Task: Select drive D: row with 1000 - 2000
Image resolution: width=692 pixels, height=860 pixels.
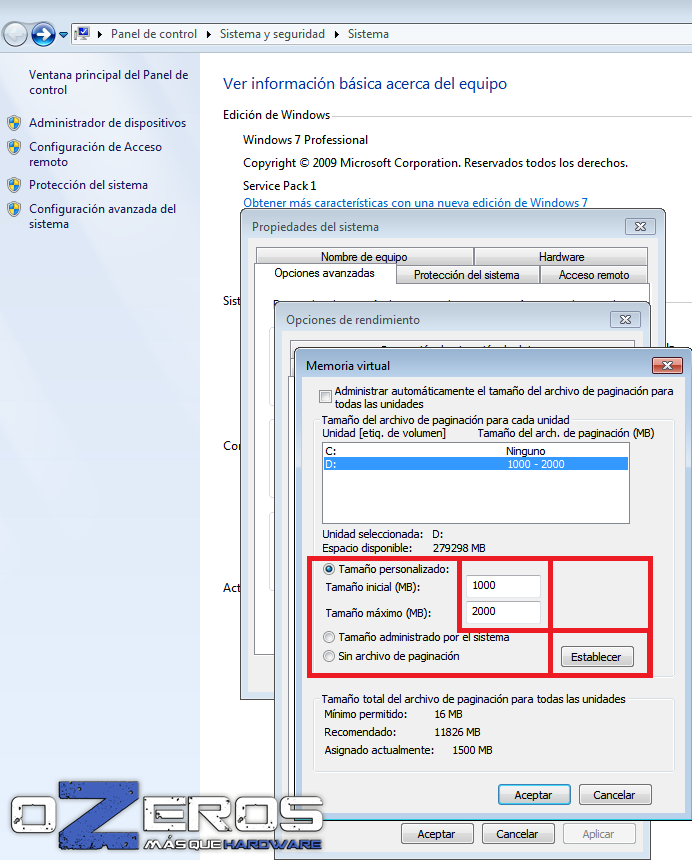Action: point(475,464)
